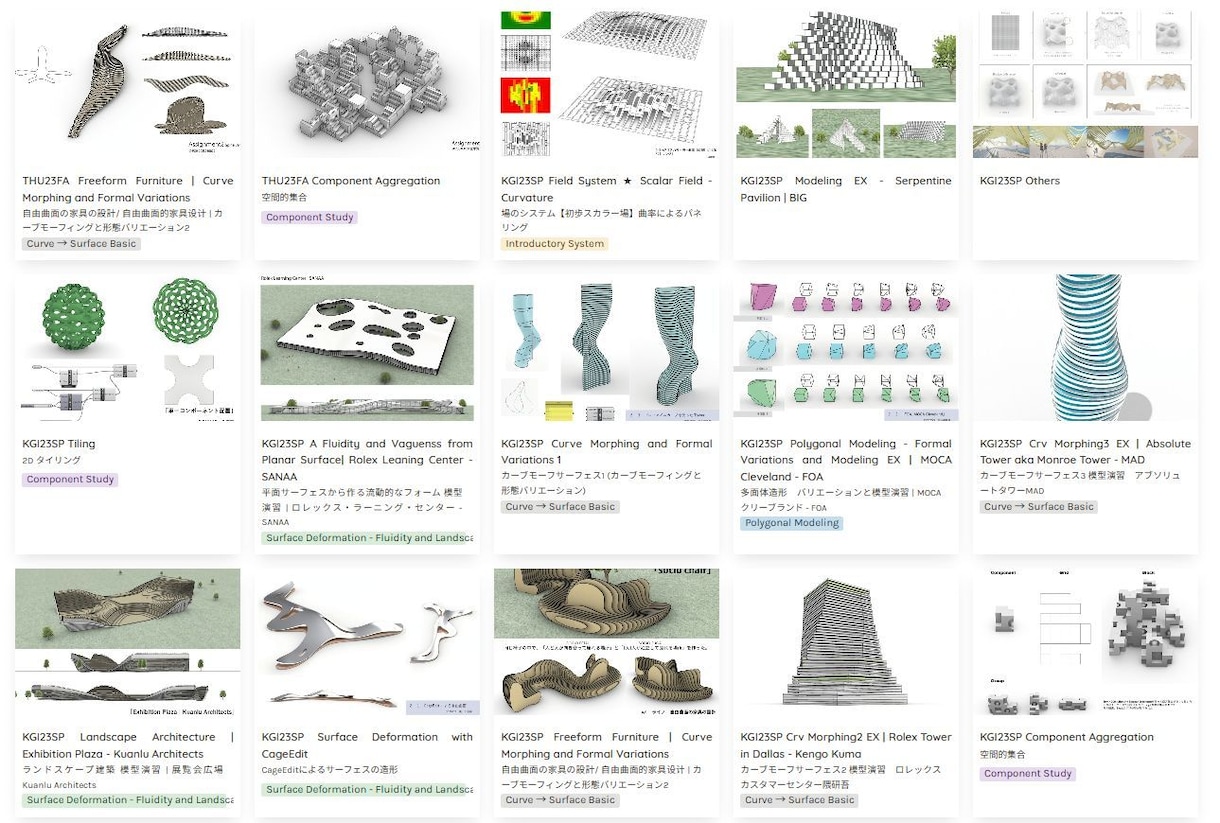Select Surface Deformation tag on Rolex Learning Center card
The width and height of the screenshot is (1220, 823).
coord(367,538)
